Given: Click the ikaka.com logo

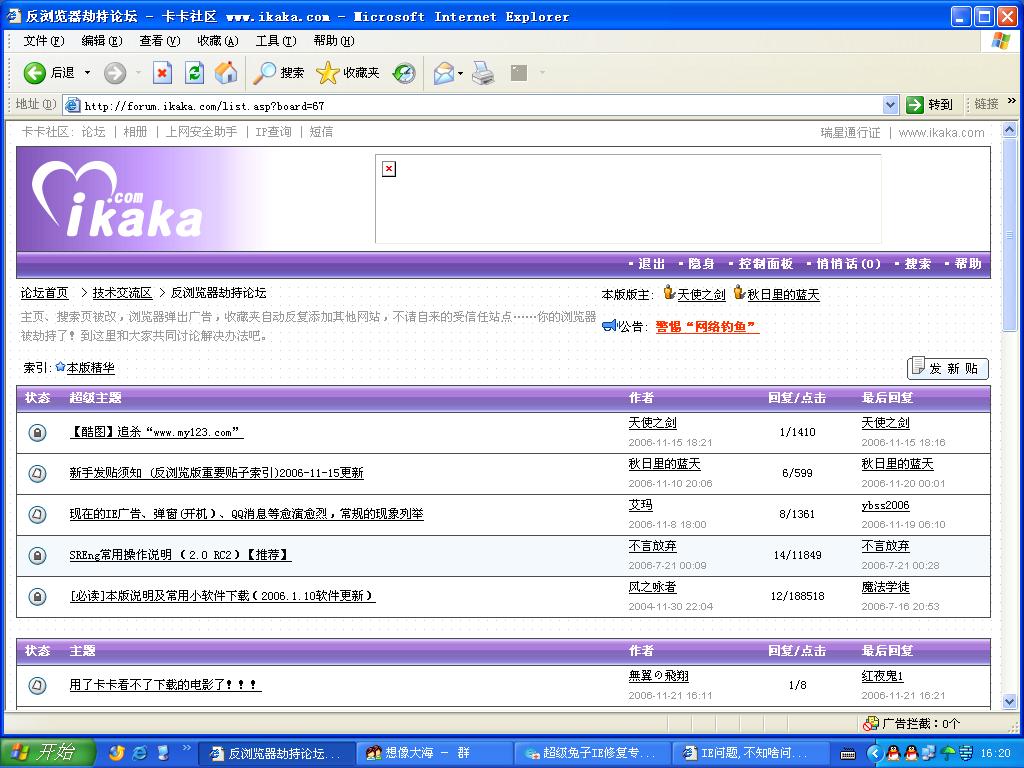Looking at the screenshot, I should click(118, 199).
